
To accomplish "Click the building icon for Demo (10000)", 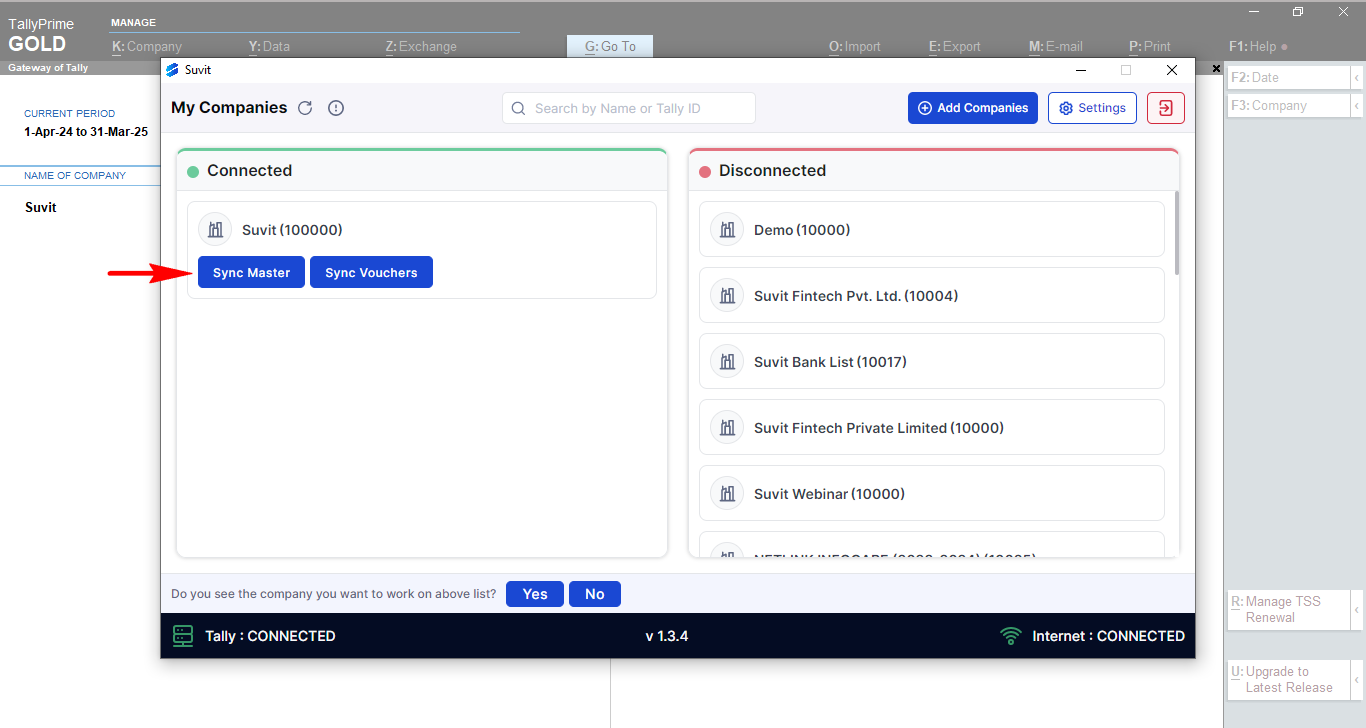I will point(727,230).
